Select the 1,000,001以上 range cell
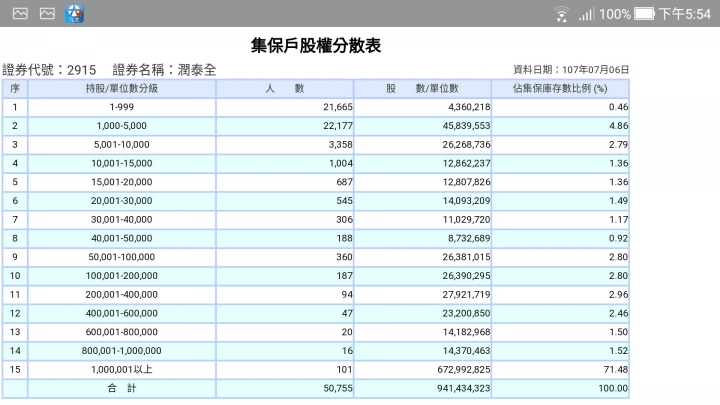This screenshot has width=720, height=405. click(x=122, y=370)
